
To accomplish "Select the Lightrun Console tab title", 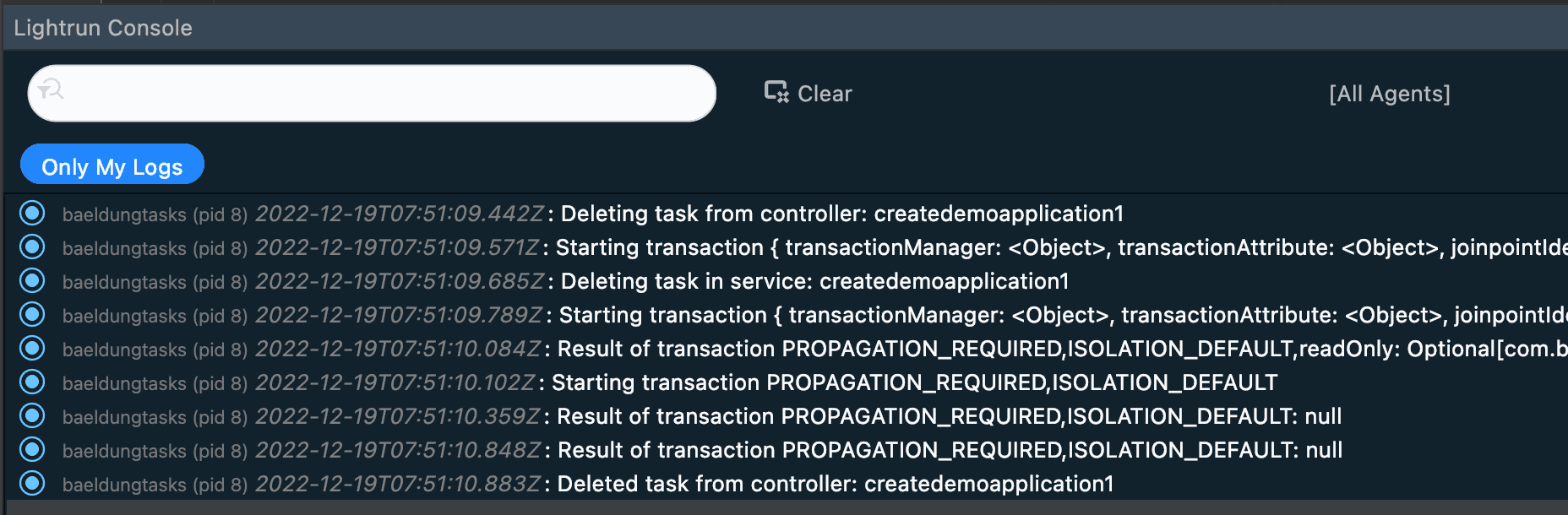I will (x=103, y=28).
